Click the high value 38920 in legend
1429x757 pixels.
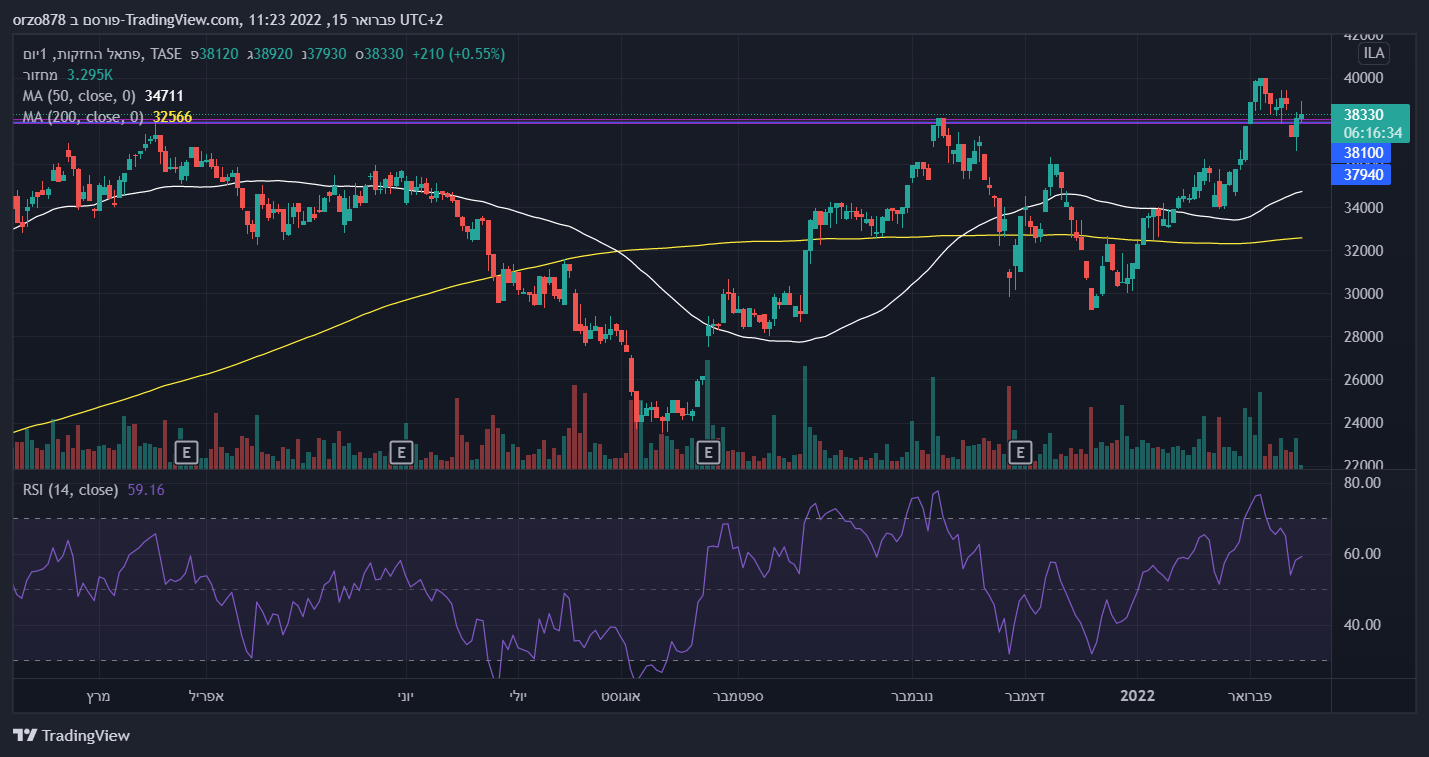pos(272,54)
